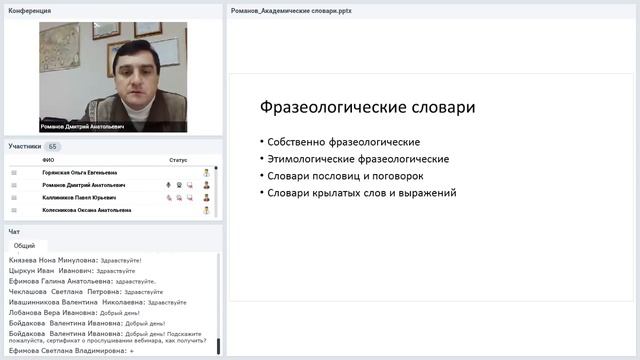Click chat message from Ивашинникова Валентина Николаевна
640x360 pixels.
point(98,302)
